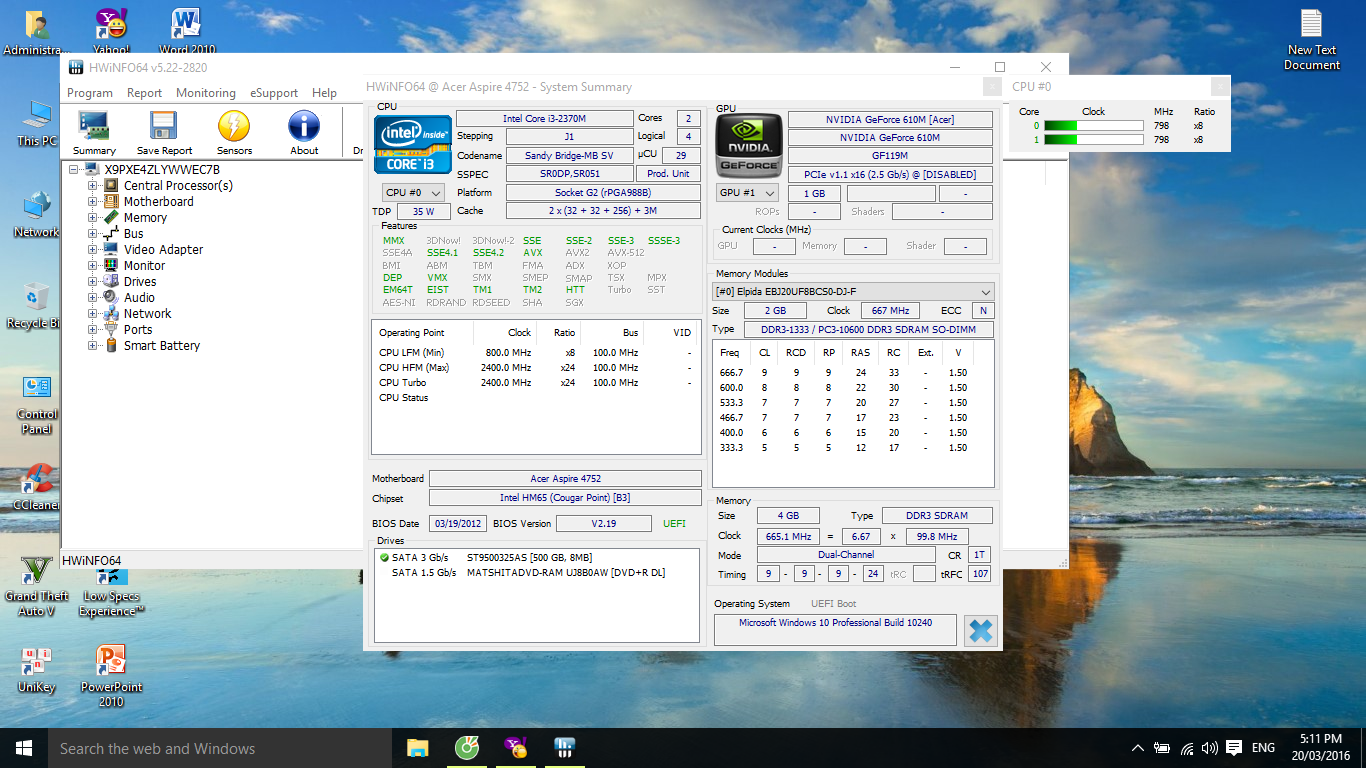The height and width of the screenshot is (768, 1366).
Task: Click the Intel Core i3-2370M name field
Action: (544, 119)
